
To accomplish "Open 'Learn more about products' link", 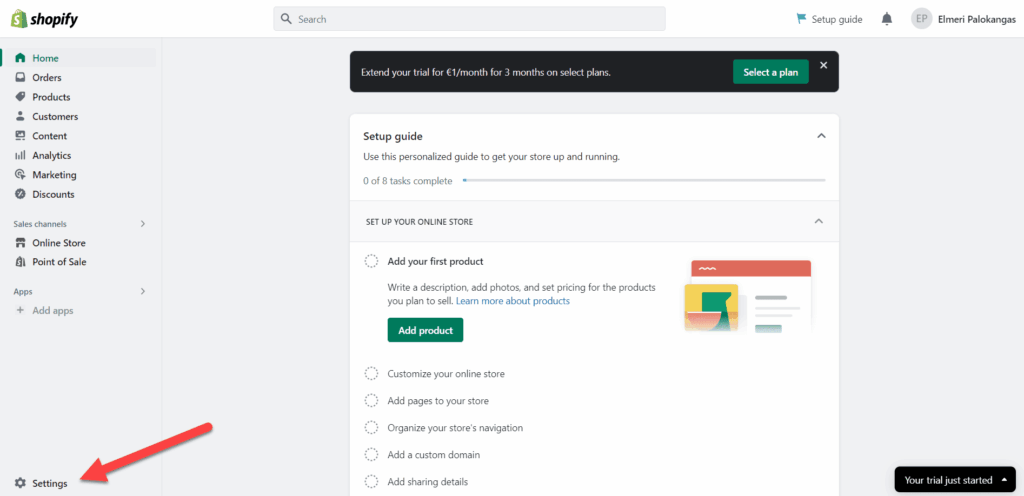I will pos(513,301).
